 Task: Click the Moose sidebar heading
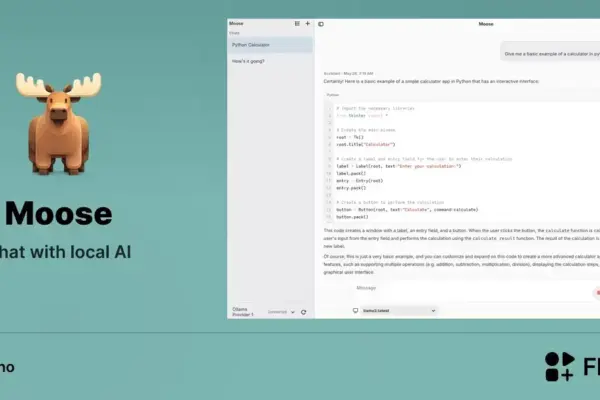click(x=236, y=23)
